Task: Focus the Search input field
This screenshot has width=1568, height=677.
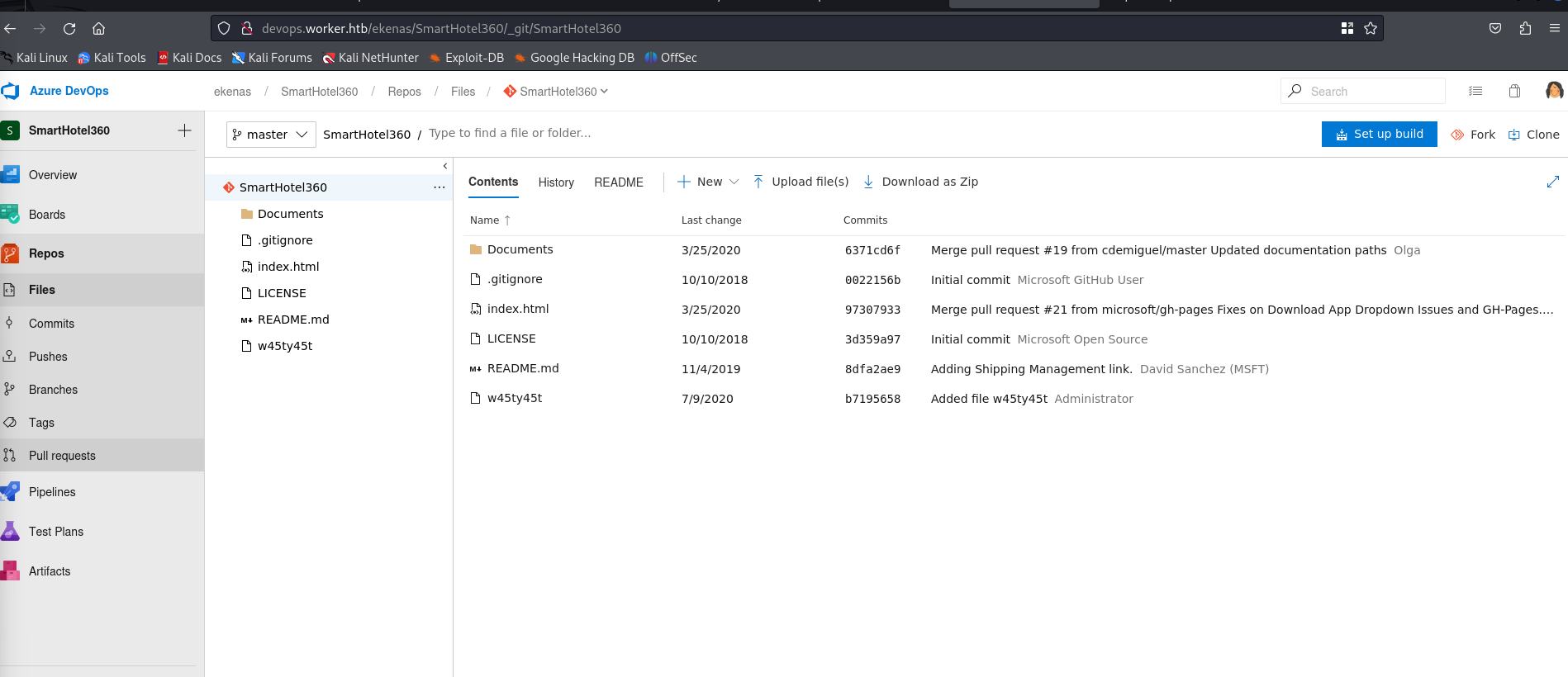Action: pyautogui.click(x=1371, y=92)
